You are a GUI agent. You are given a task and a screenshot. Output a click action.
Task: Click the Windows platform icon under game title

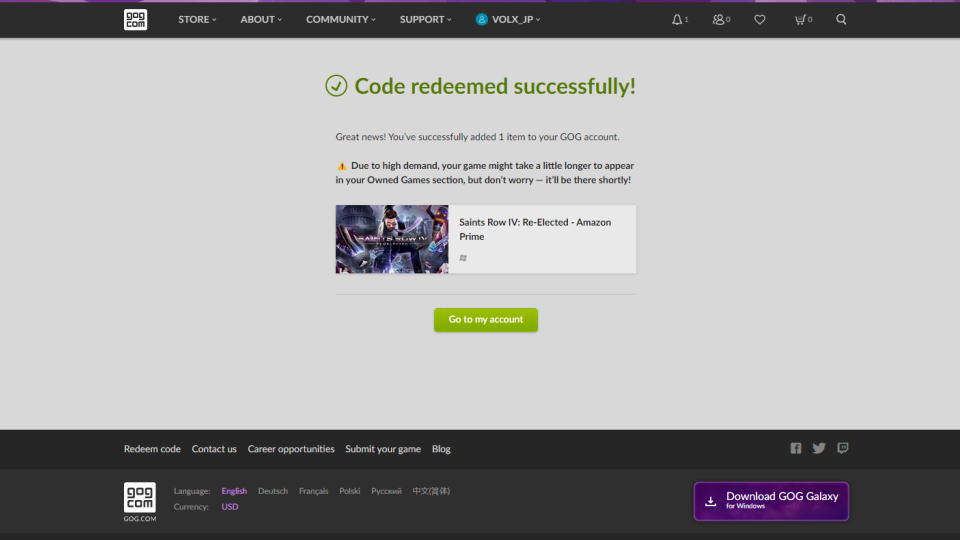click(x=463, y=258)
